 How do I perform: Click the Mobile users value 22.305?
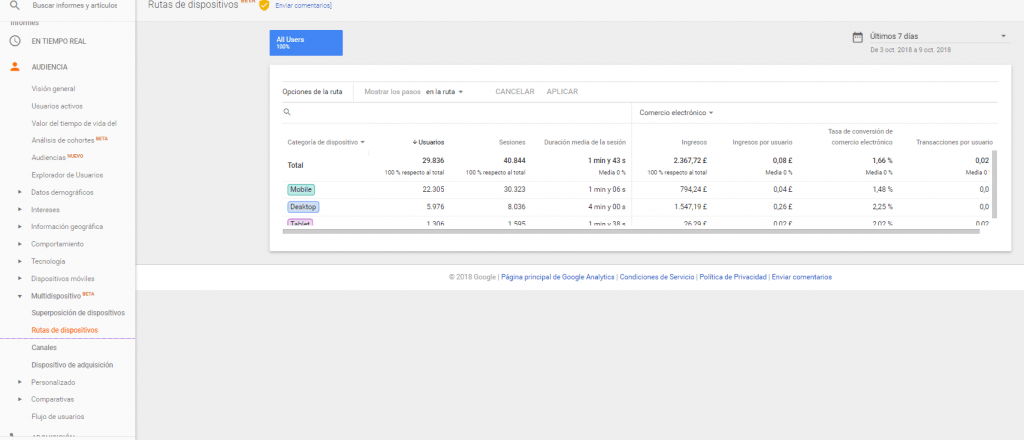coord(432,189)
